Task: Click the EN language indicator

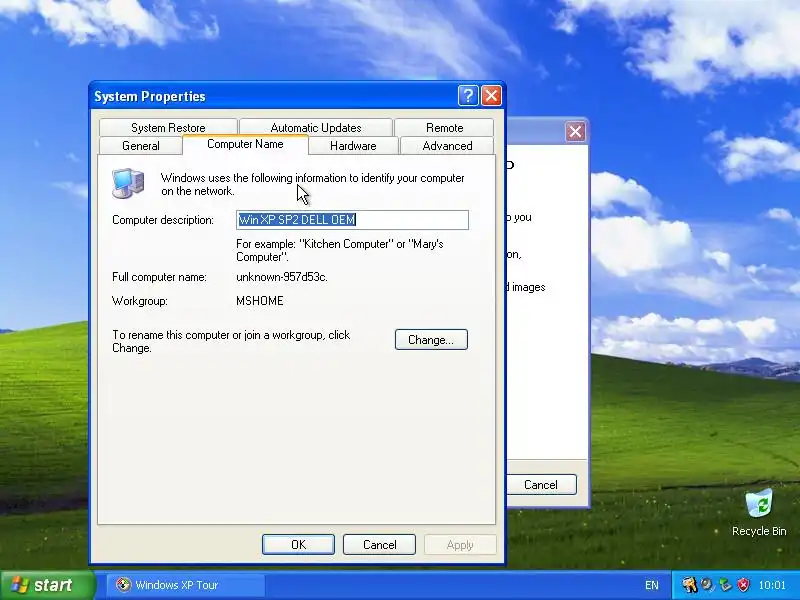Action: tap(652, 585)
